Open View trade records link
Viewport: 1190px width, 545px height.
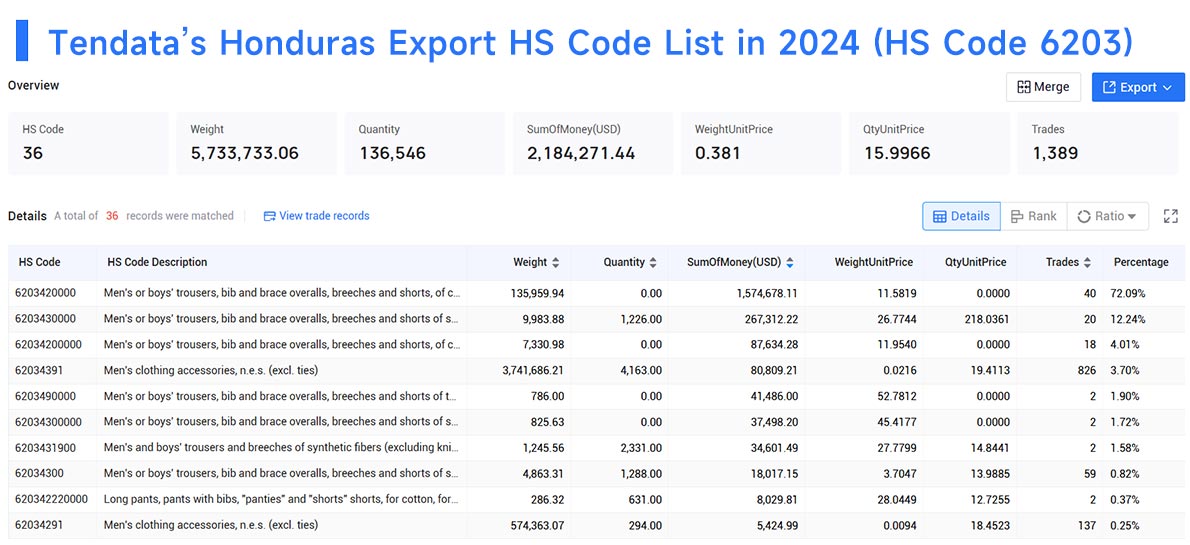tap(316, 216)
